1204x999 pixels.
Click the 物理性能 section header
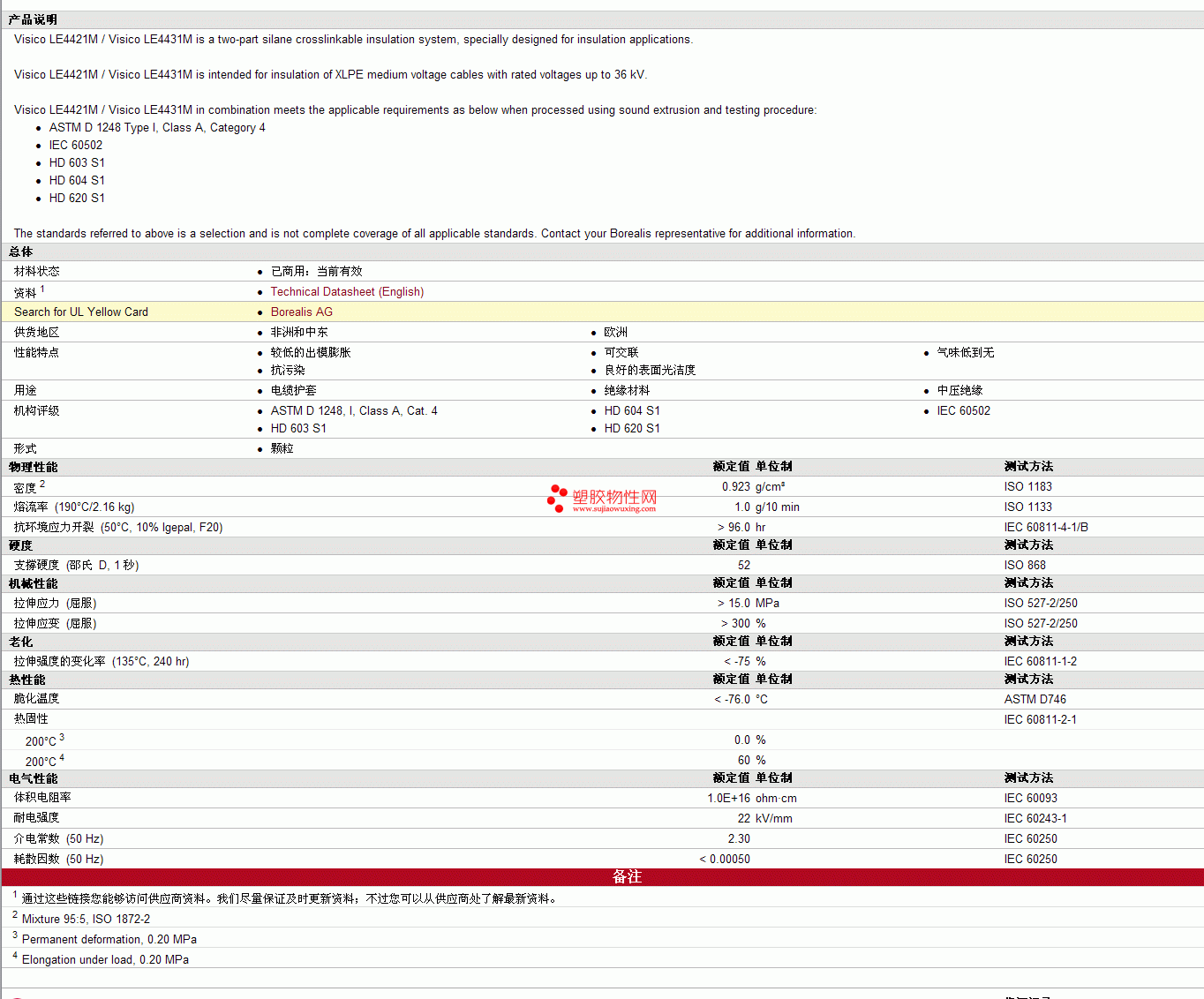[x=34, y=468]
